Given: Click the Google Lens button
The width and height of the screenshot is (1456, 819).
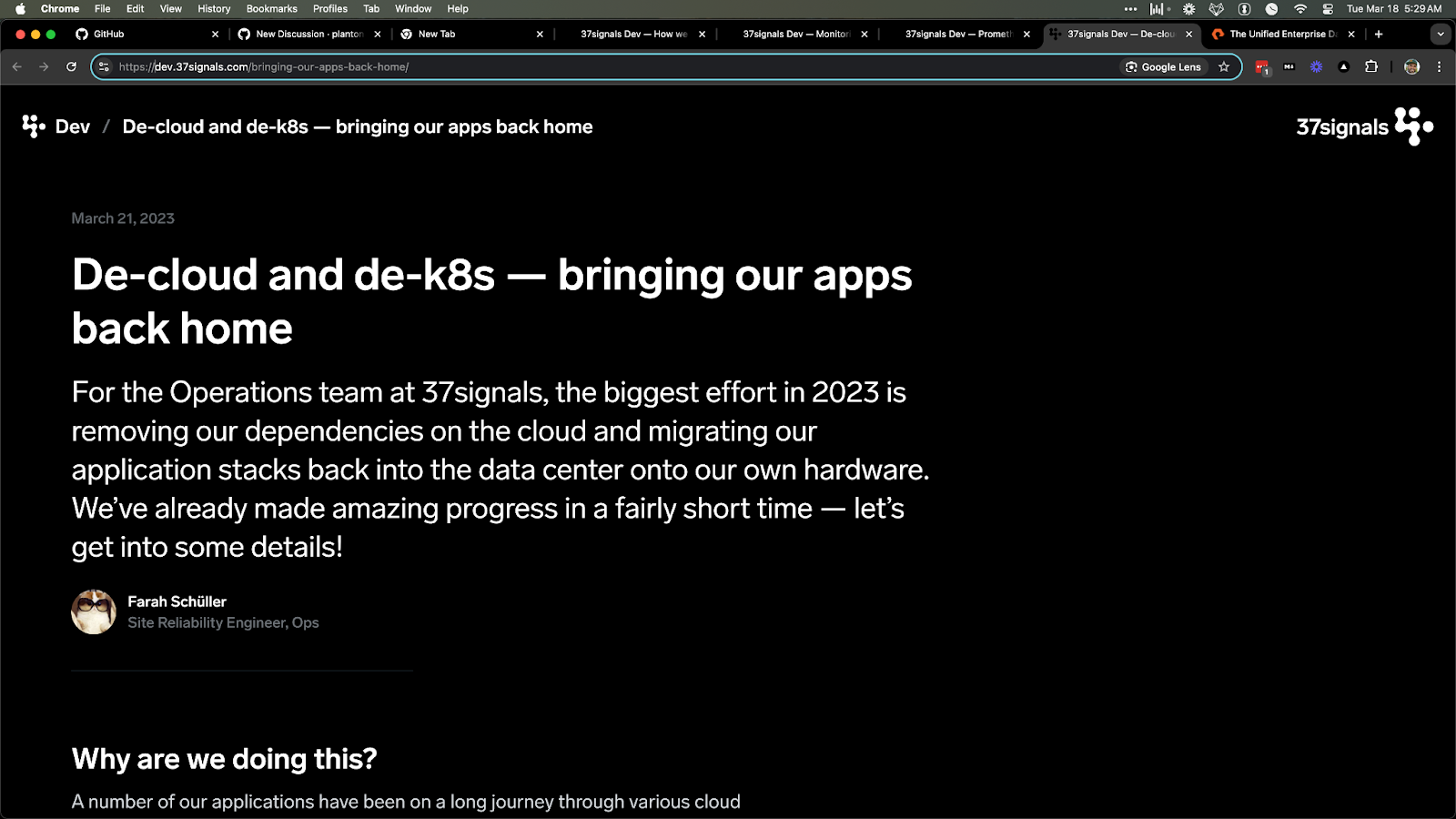Looking at the screenshot, I should pos(1163,66).
